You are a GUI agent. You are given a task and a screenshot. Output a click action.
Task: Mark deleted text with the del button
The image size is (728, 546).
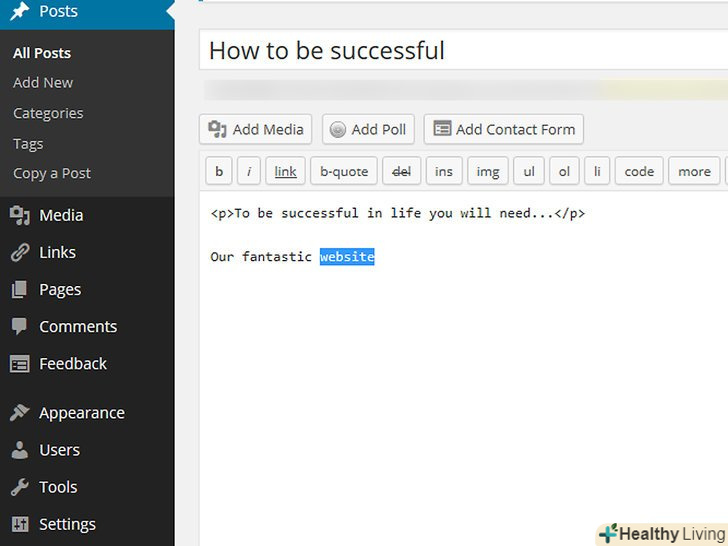[x=401, y=171]
